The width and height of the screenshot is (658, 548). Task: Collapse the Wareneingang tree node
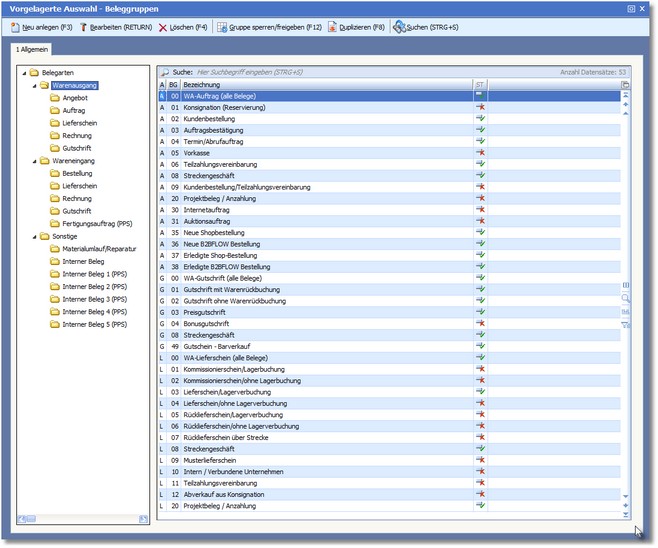coord(34,161)
